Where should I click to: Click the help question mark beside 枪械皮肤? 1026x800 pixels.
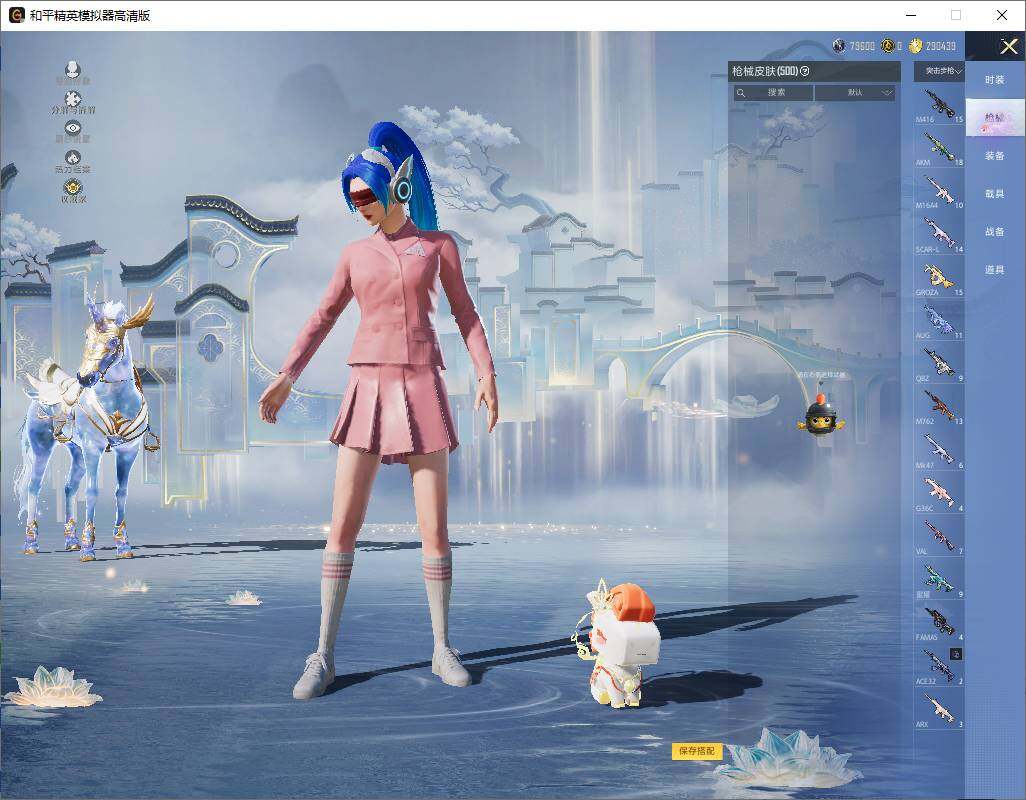pos(805,71)
